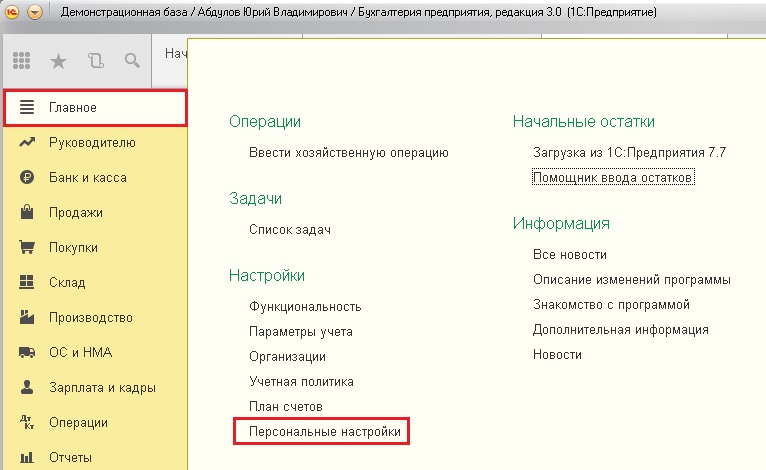Open Знакомство с программой link
Screen dimensions: 766x470
point(611,304)
